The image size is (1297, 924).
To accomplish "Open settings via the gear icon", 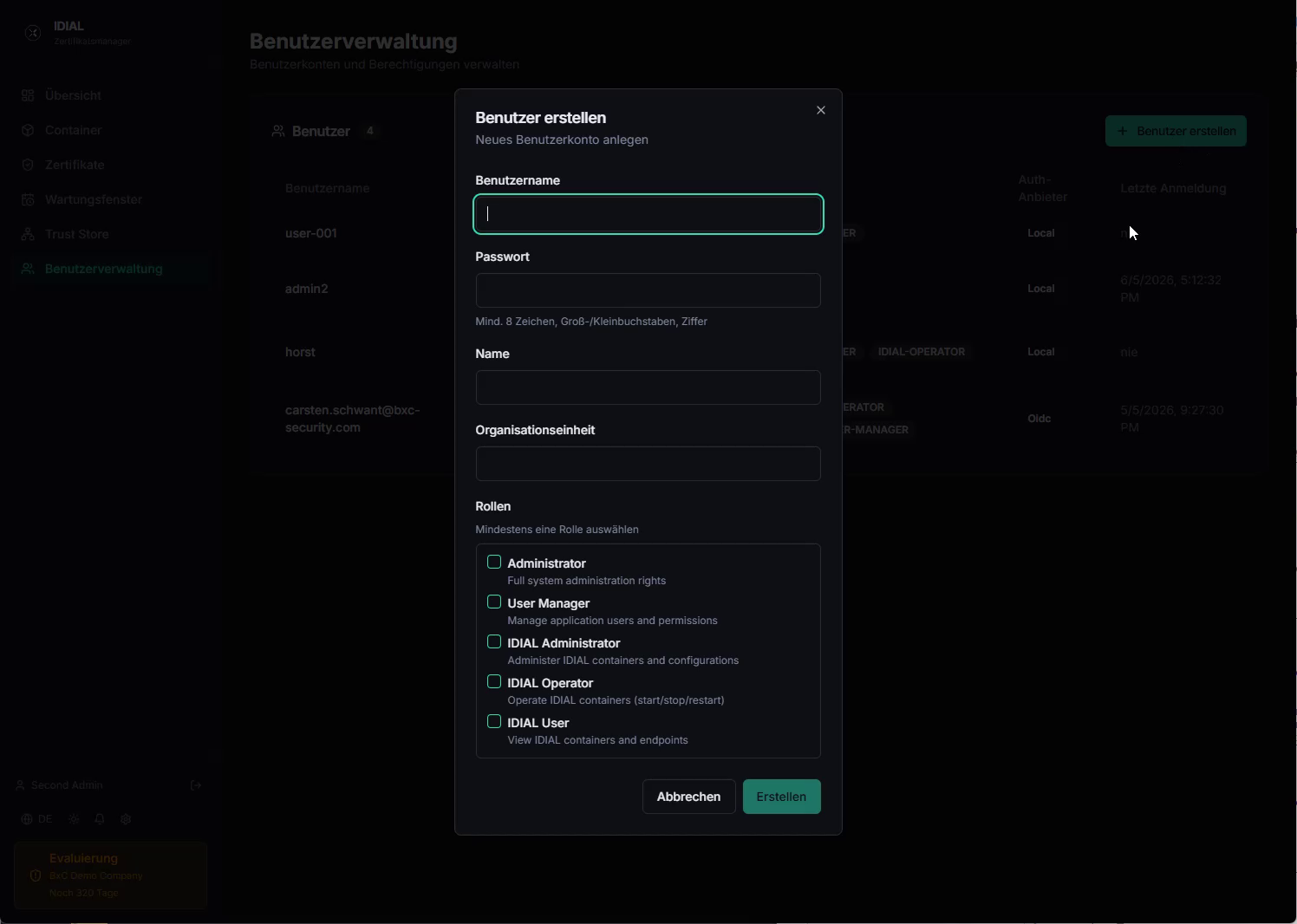I will tap(126, 819).
